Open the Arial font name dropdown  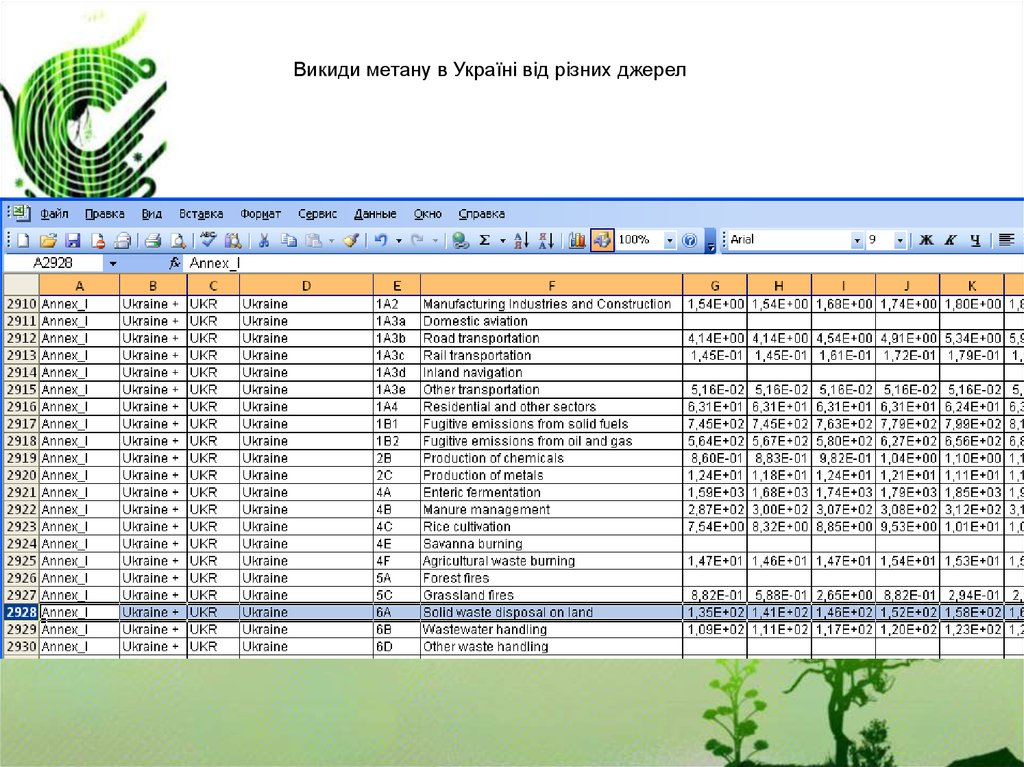[857, 240]
